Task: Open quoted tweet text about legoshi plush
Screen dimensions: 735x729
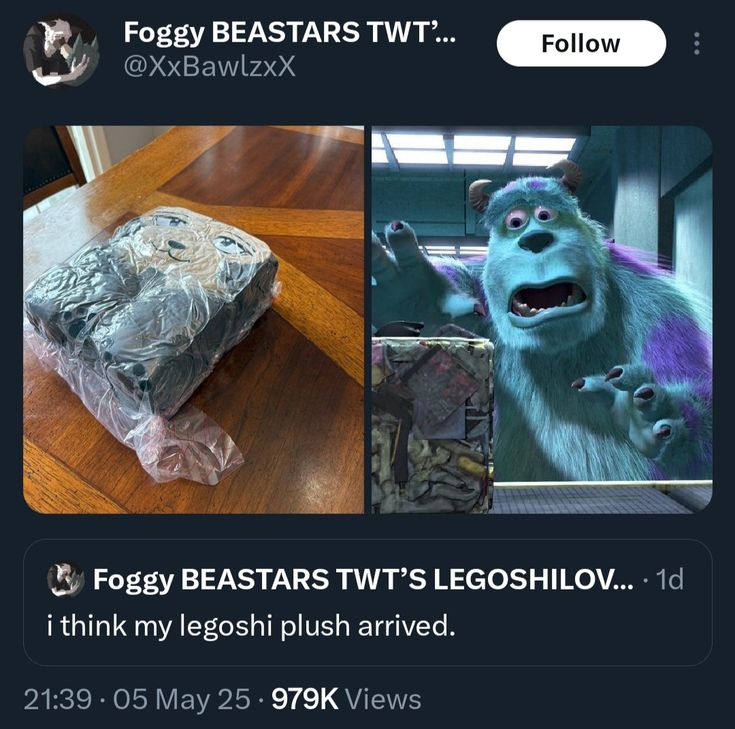Action: [x=251, y=625]
